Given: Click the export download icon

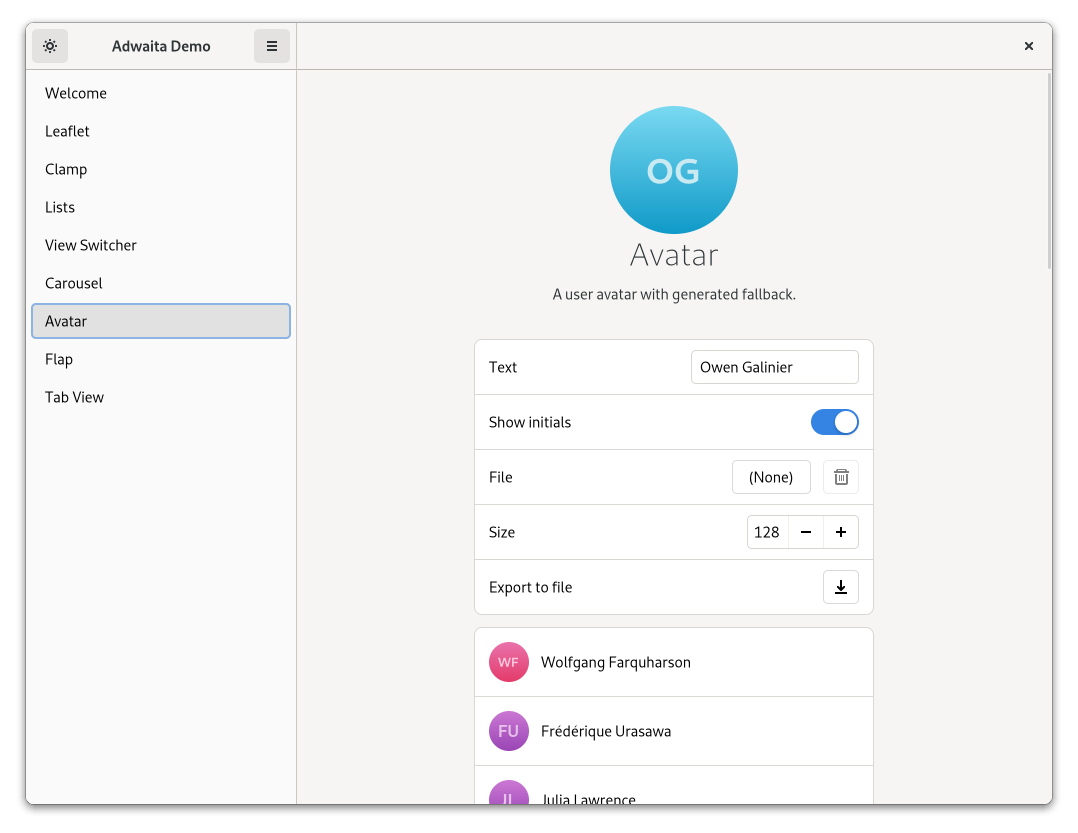Looking at the screenshot, I should [x=841, y=587].
